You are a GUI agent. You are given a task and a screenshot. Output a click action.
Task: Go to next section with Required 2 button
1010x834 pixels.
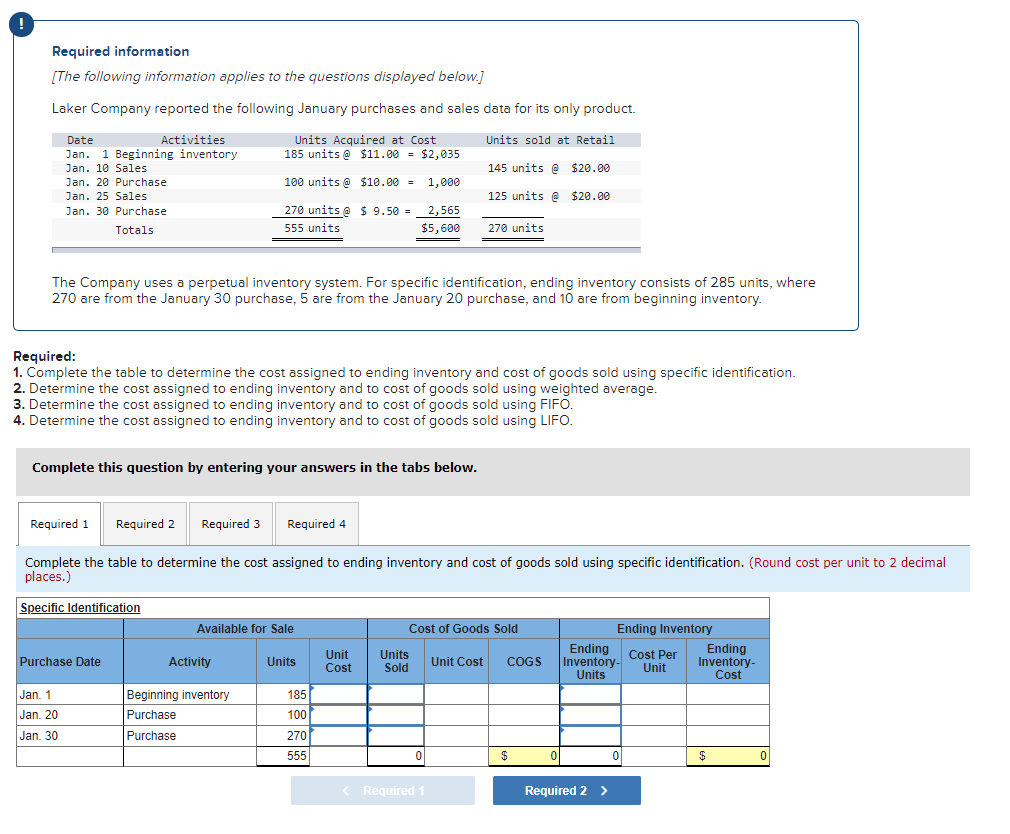[x=566, y=790]
